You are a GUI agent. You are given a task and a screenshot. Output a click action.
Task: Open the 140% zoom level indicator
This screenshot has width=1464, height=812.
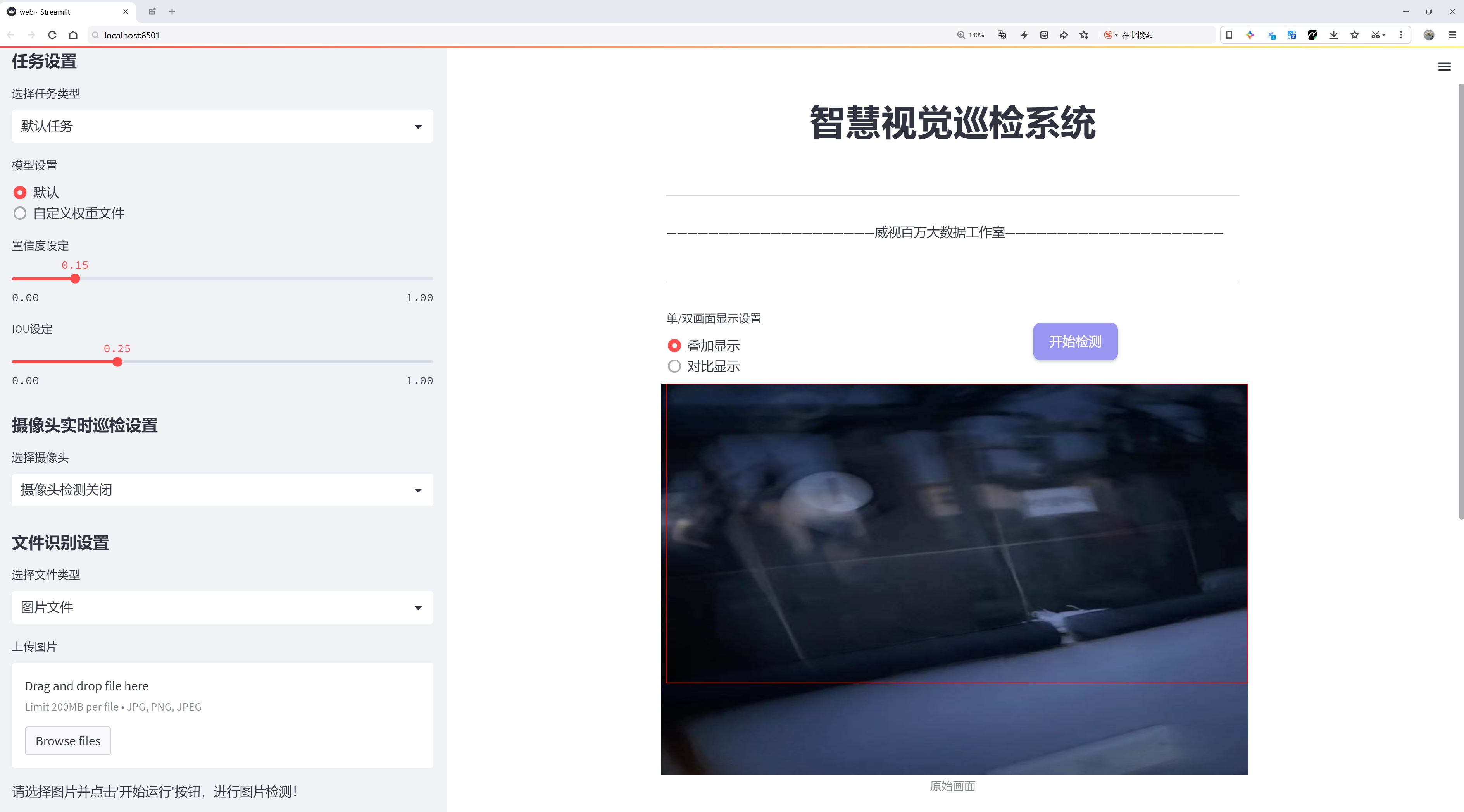point(970,34)
